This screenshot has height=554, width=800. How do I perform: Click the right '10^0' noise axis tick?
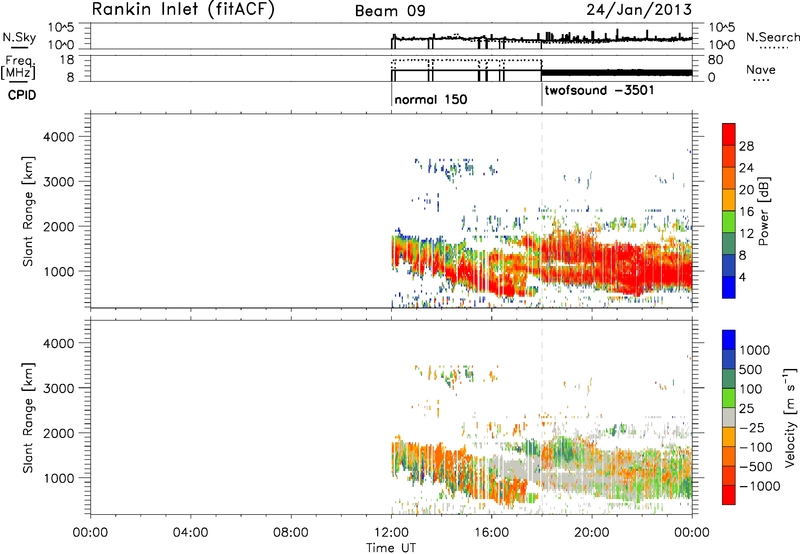pos(721,45)
